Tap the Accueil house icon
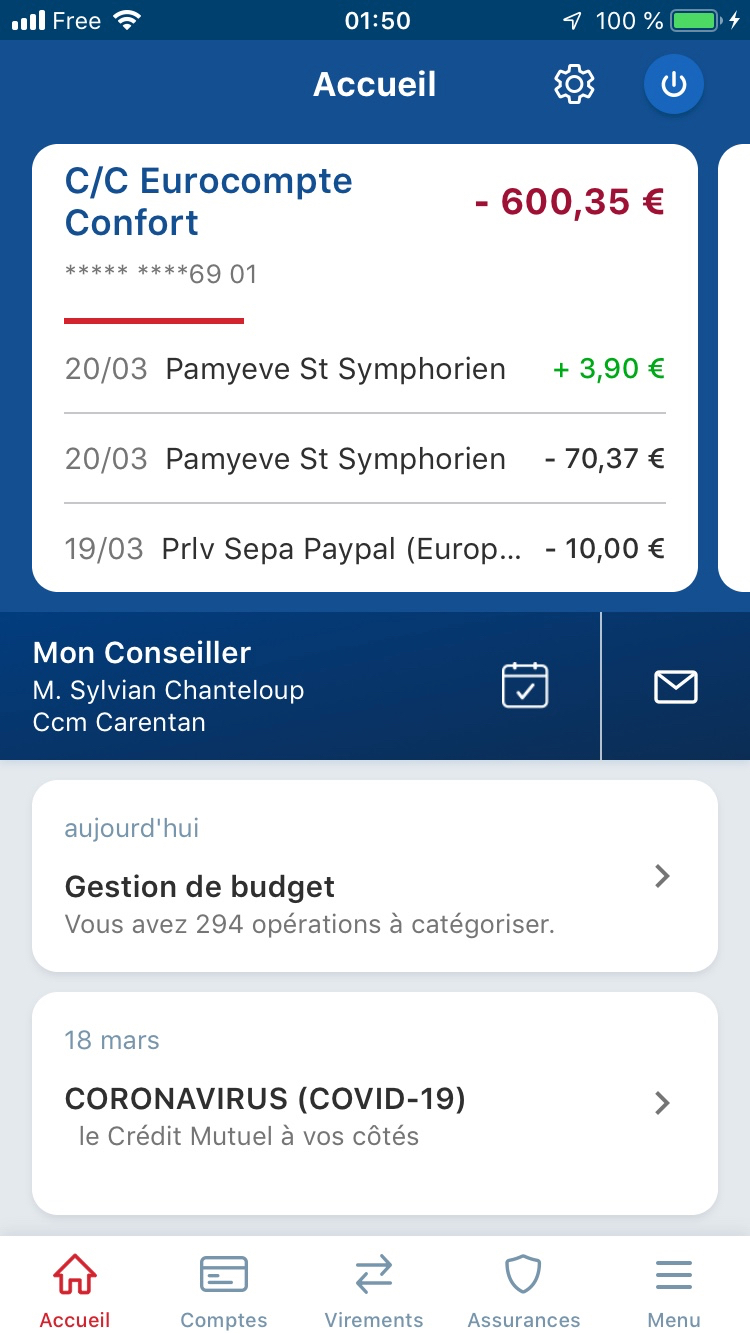The image size is (750, 1334). click(75, 1276)
